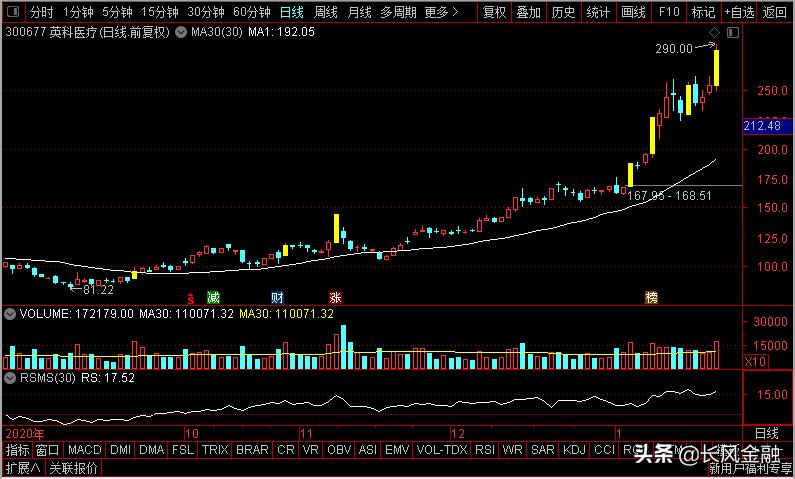Screen dimensions: 795x479
Task: Select the DMA indicator
Action: point(152,450)
